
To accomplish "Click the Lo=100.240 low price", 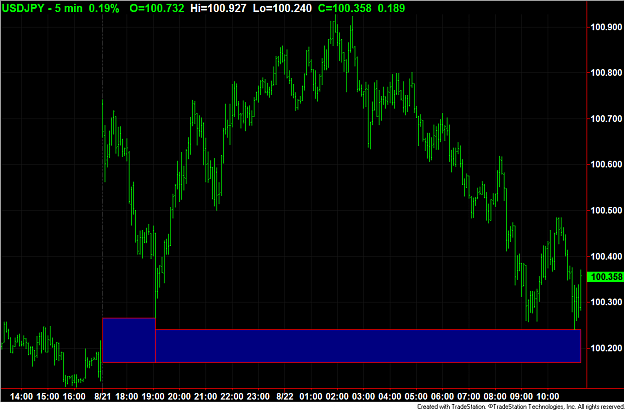I will pos(282,8).
